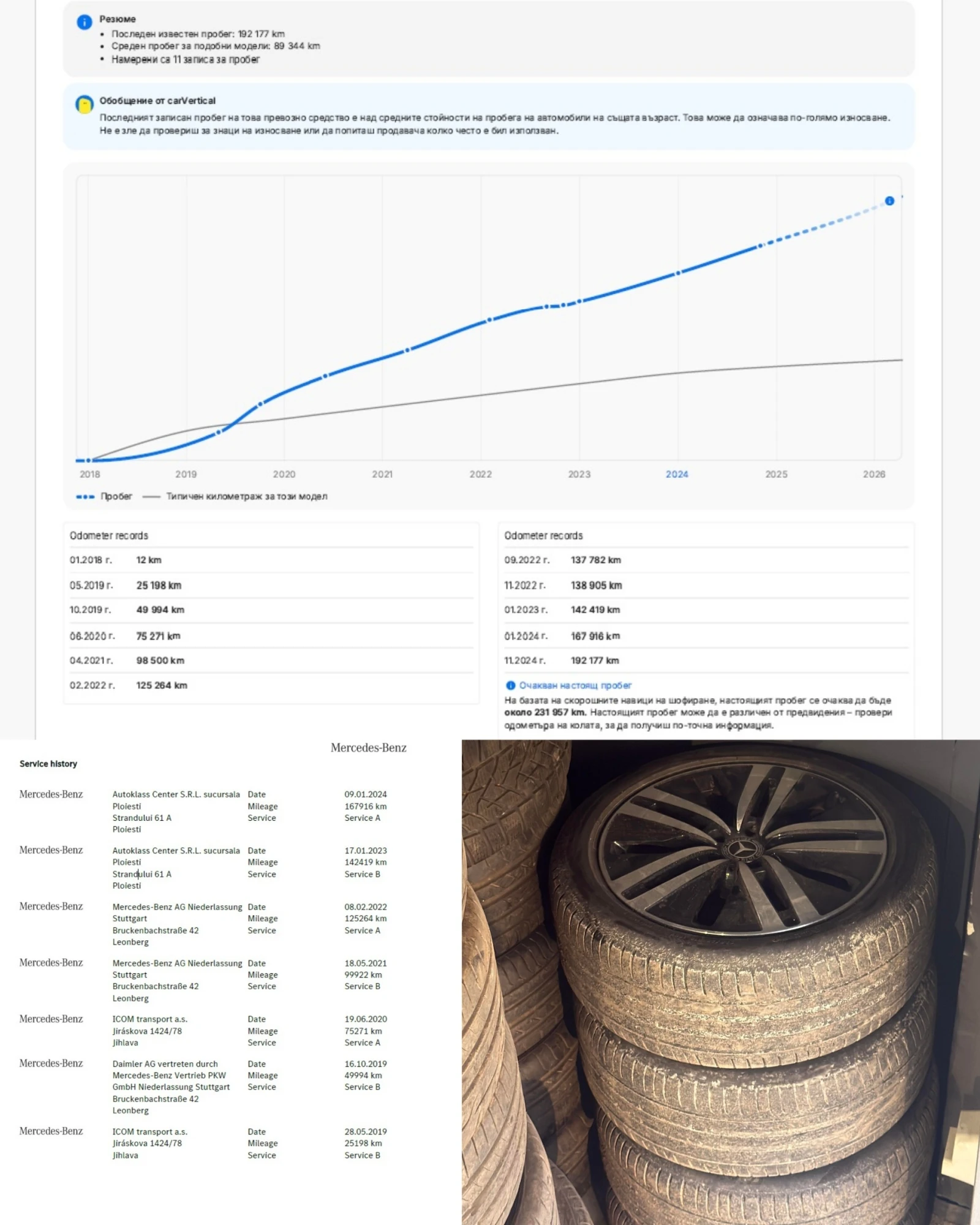Screen dimensions: 980x1225
Task: Click the info icon before Очакван настоящ пробег
Action: click(510, 684)
